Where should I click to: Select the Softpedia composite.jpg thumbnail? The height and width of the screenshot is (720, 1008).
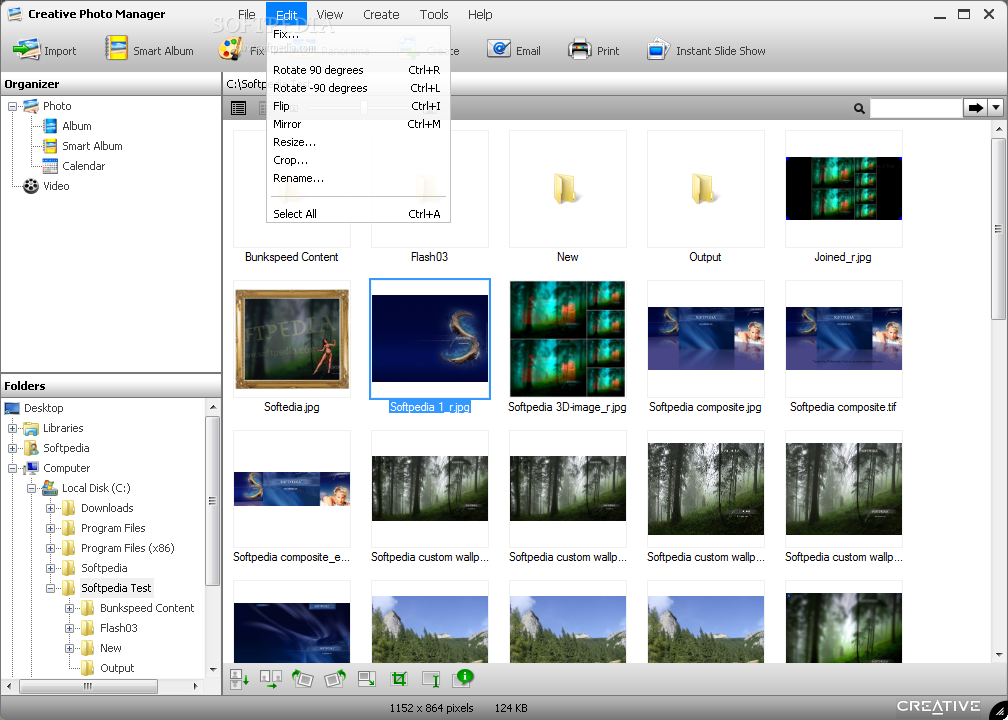click(x=705, y=339)
